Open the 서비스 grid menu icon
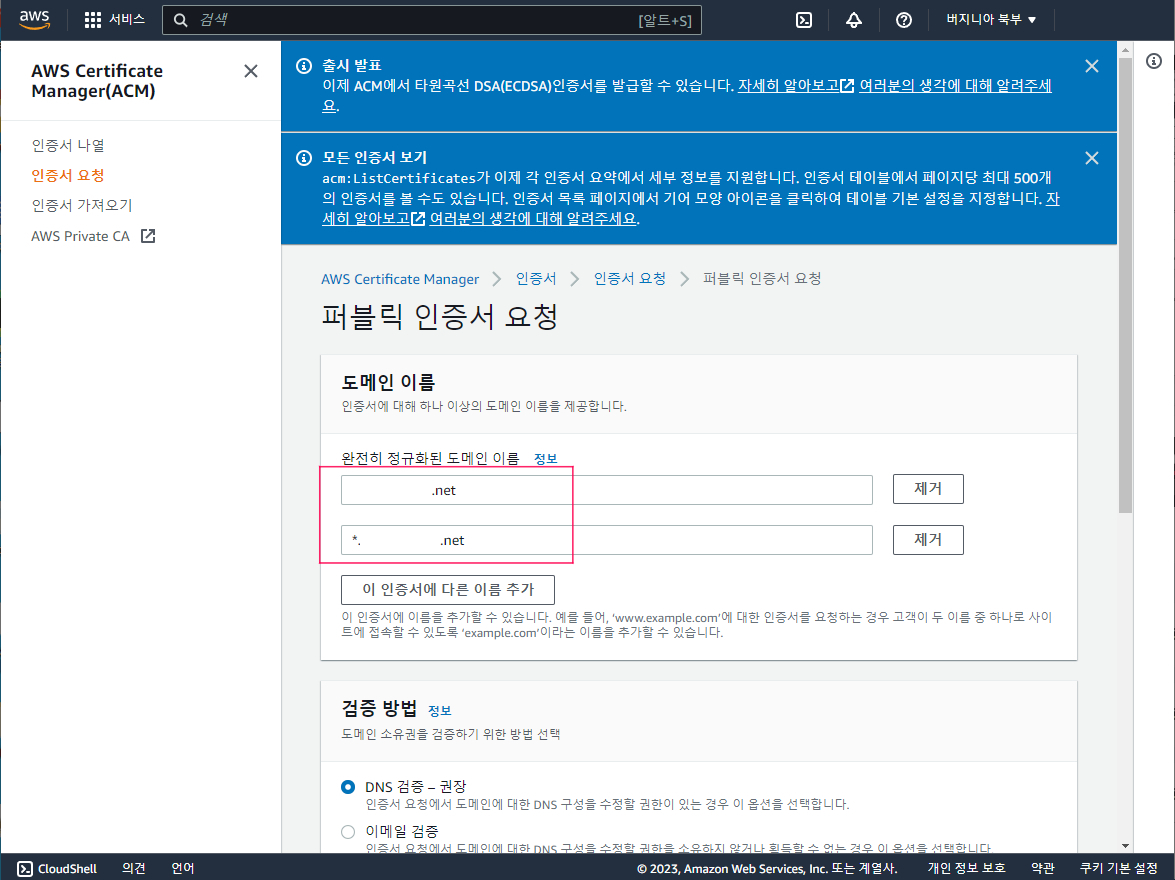Screen dimensions: 1175x880 click(93, 20)
